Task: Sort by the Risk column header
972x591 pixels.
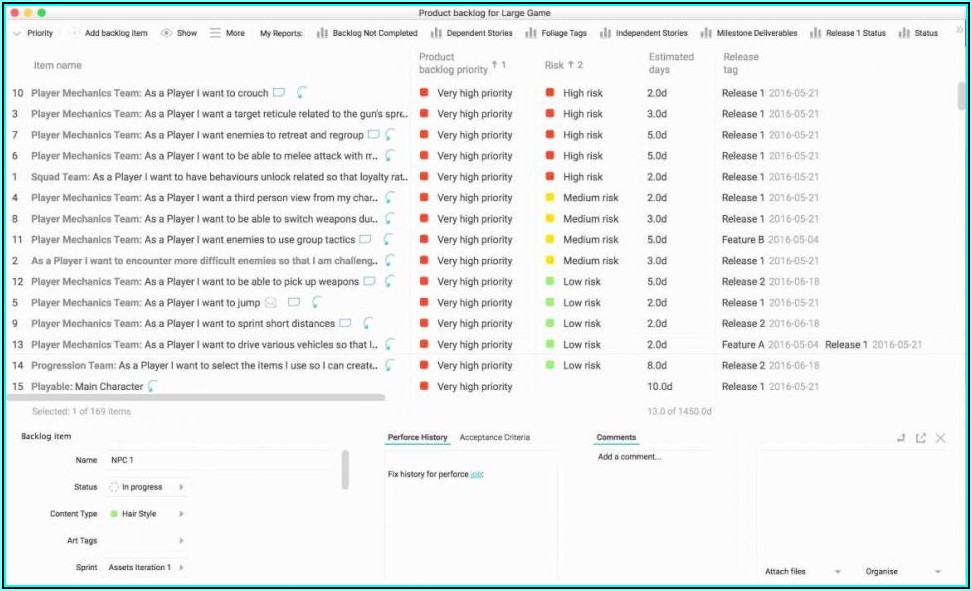Action: [555, 65]
